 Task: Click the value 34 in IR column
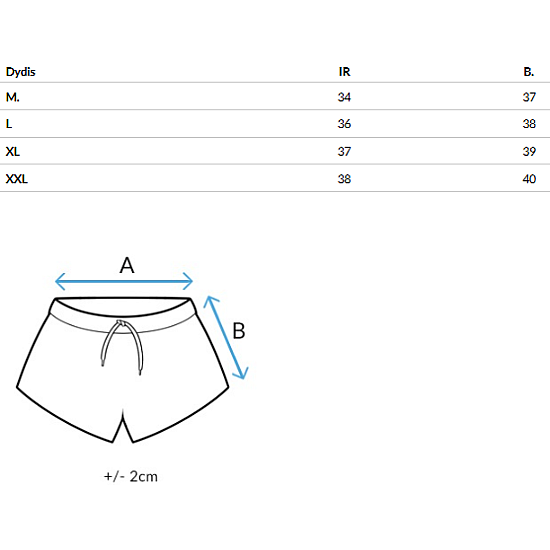tap(344, 97)
